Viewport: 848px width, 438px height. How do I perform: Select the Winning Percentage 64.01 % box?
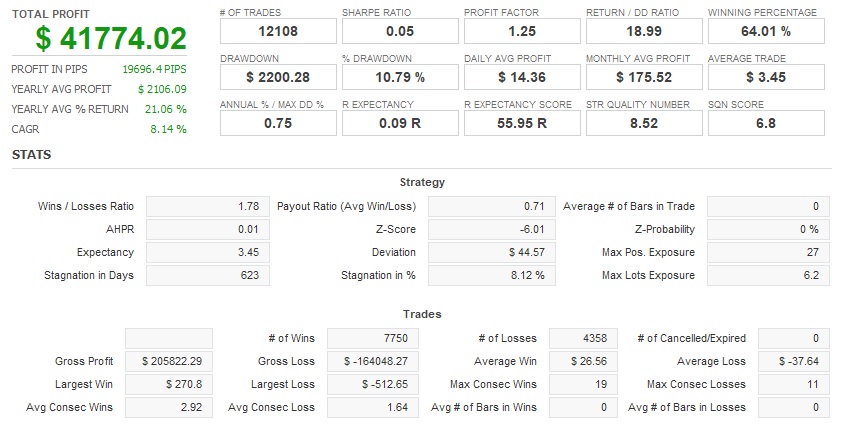(766, 32)
